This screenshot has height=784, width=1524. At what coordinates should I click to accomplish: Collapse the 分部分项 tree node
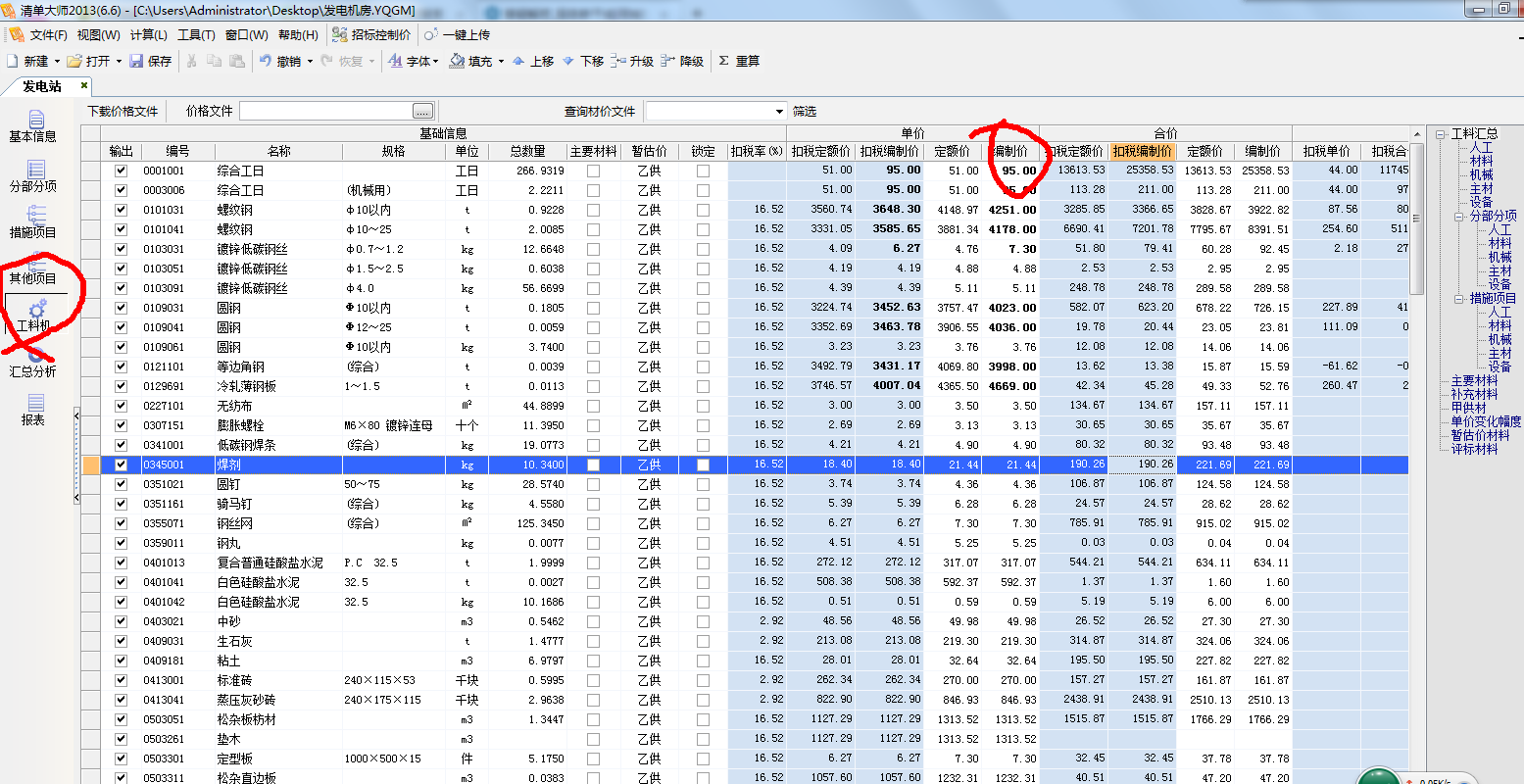click(x=1459, y=217)
